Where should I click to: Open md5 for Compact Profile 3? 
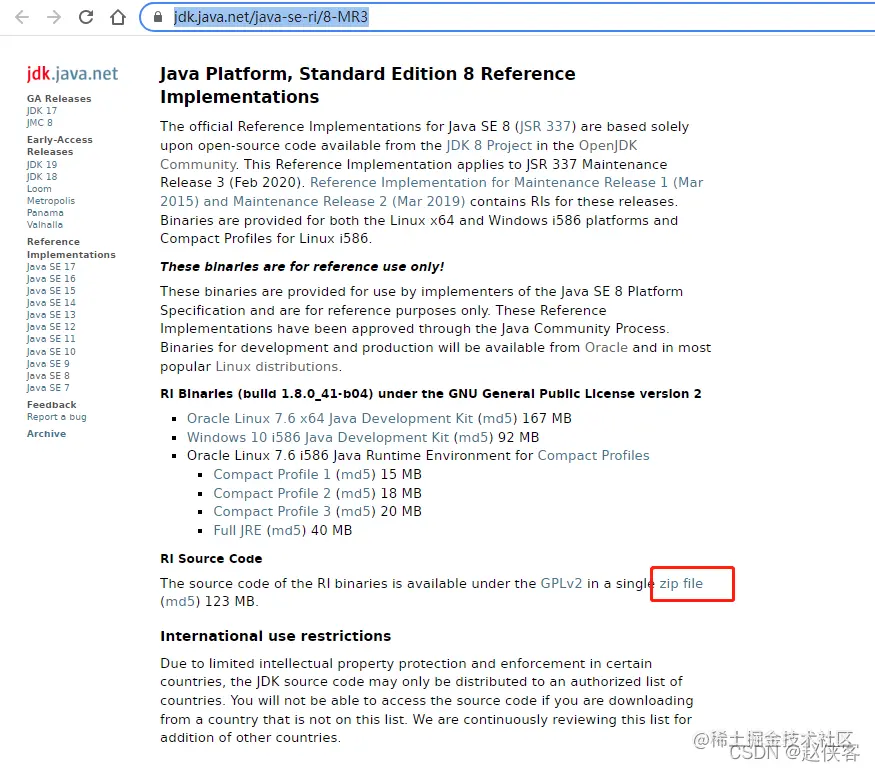click(x=355, y=512)
